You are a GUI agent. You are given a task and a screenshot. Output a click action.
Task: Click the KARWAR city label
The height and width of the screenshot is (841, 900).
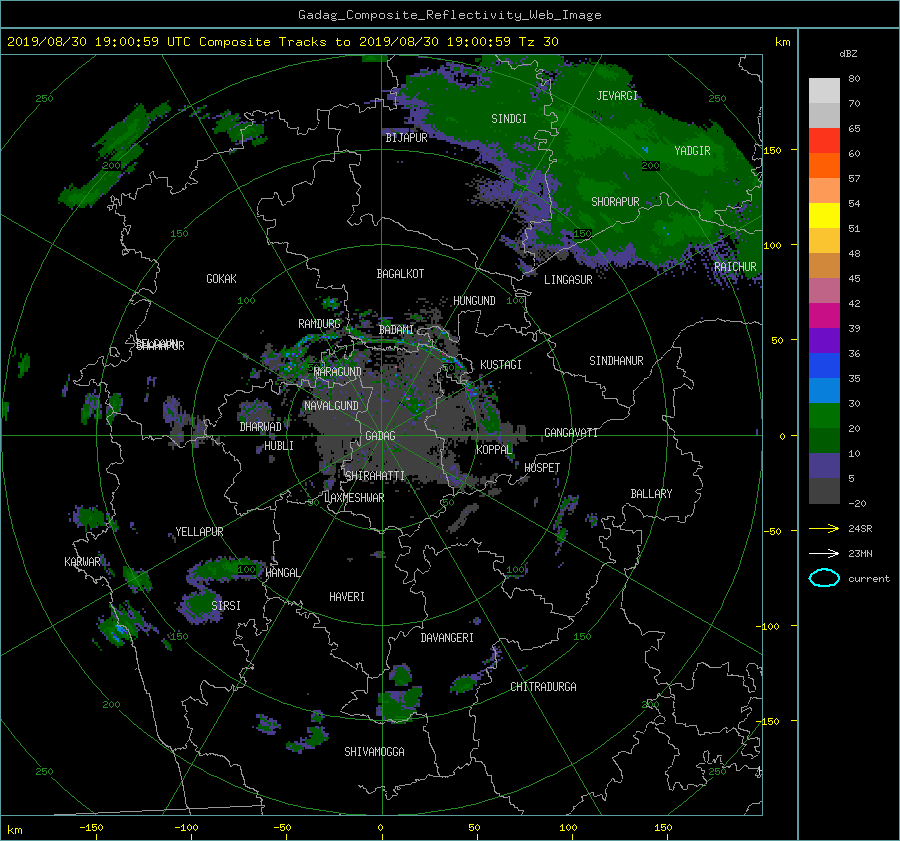coord(82,562)
